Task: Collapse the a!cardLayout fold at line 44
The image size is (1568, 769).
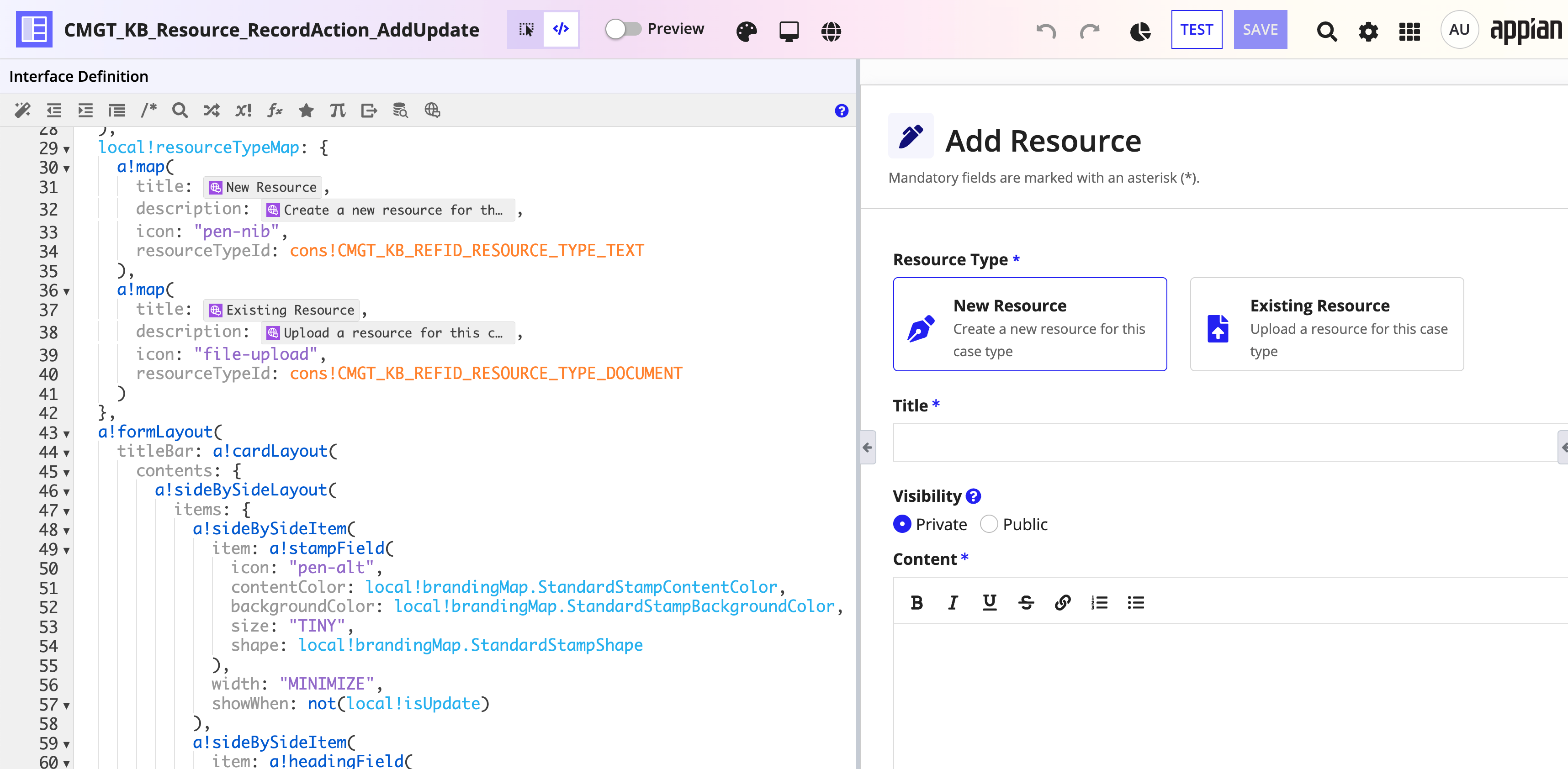Action: pos(66,454)
